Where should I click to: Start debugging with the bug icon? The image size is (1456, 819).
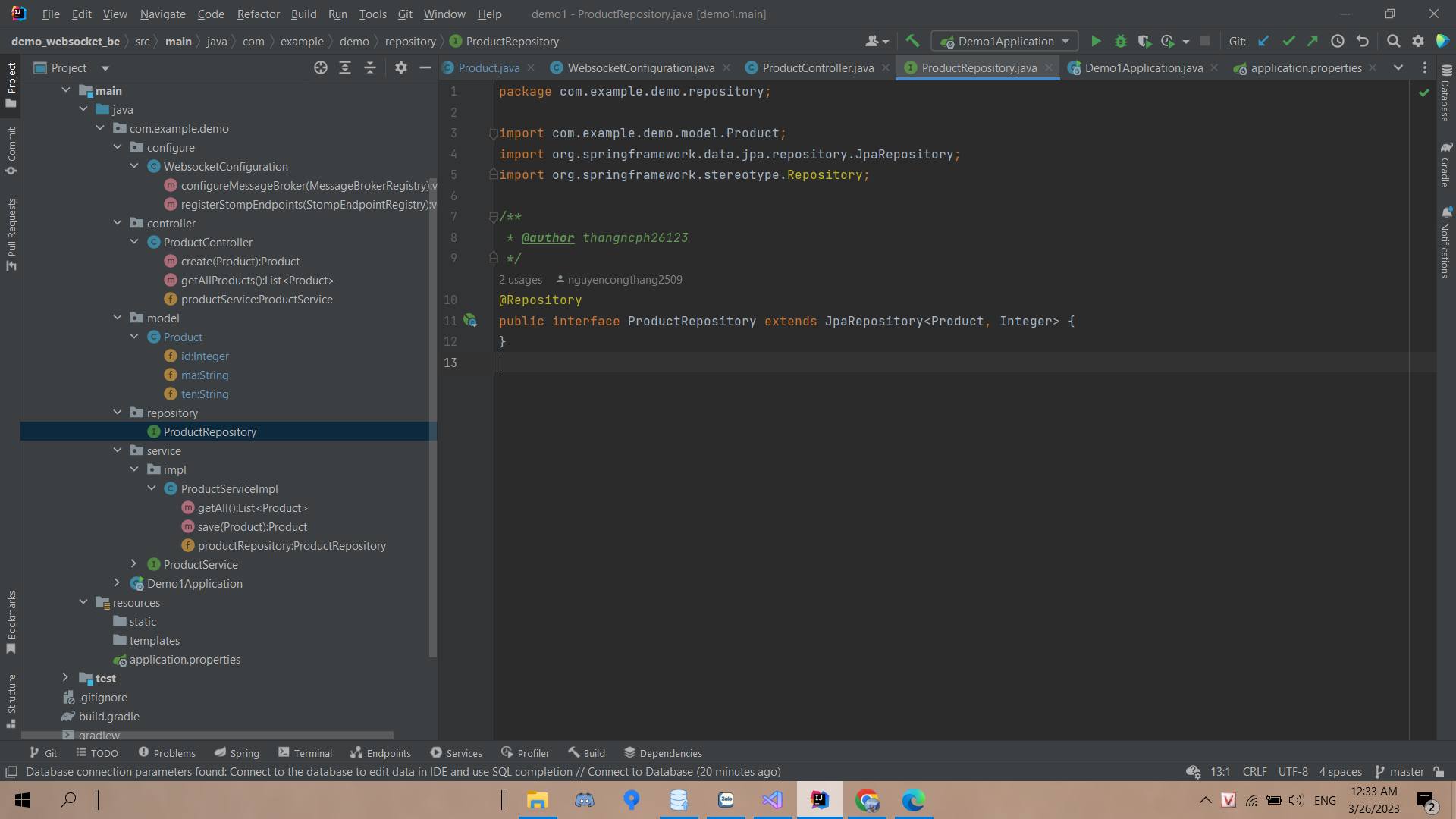pyautogui.click(x=1120, y=42)
